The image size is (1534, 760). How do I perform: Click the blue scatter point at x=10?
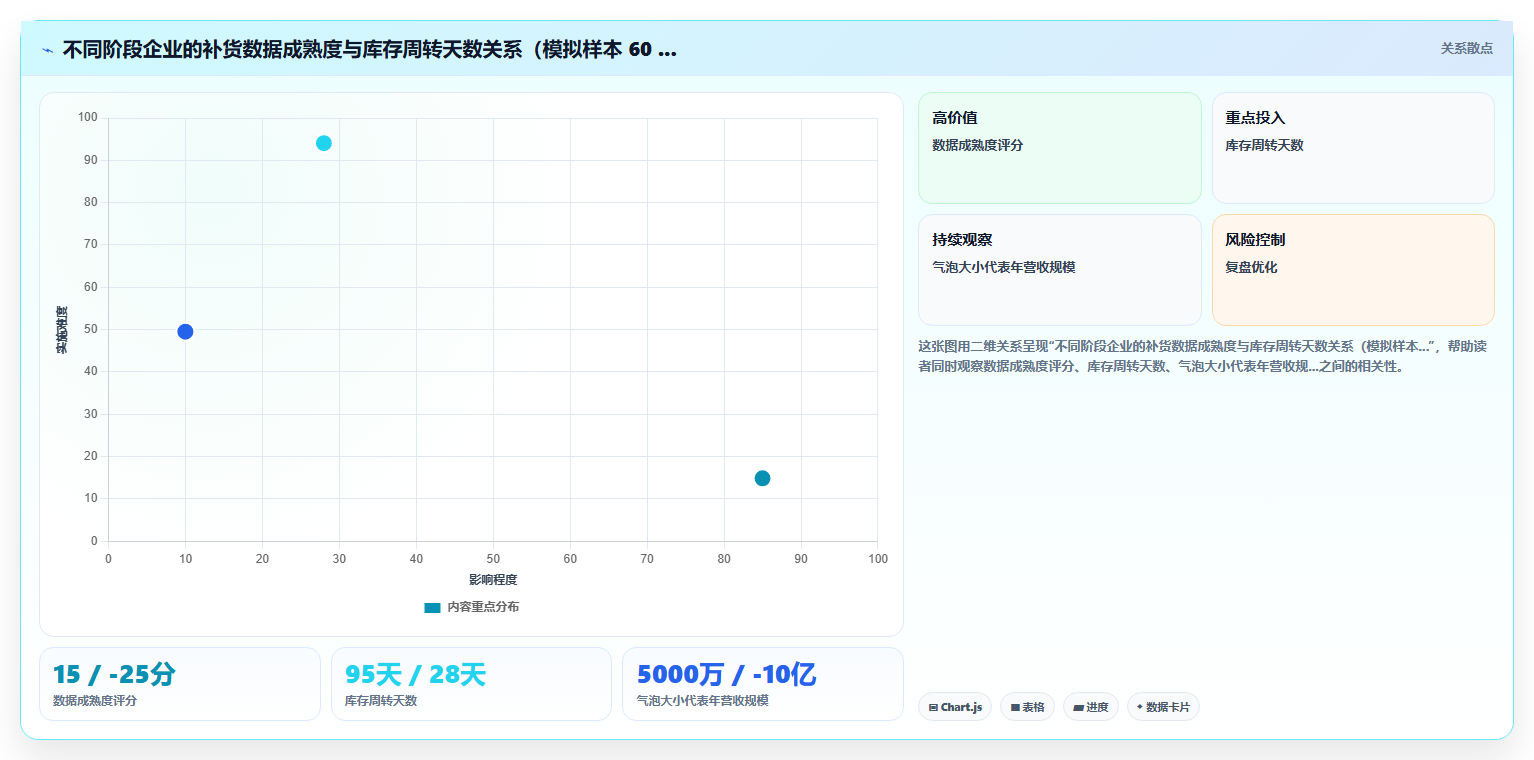pyautogui.click(x=185, y=332)
